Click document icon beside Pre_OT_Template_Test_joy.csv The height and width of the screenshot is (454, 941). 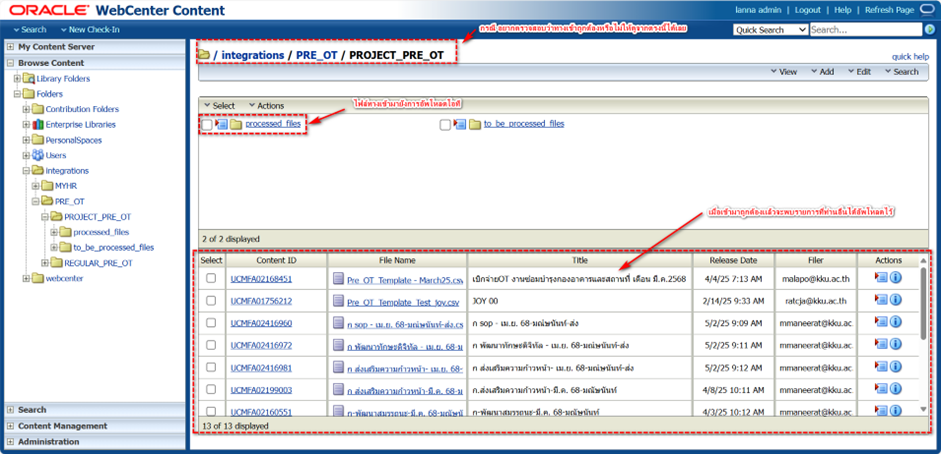(338, 301)
